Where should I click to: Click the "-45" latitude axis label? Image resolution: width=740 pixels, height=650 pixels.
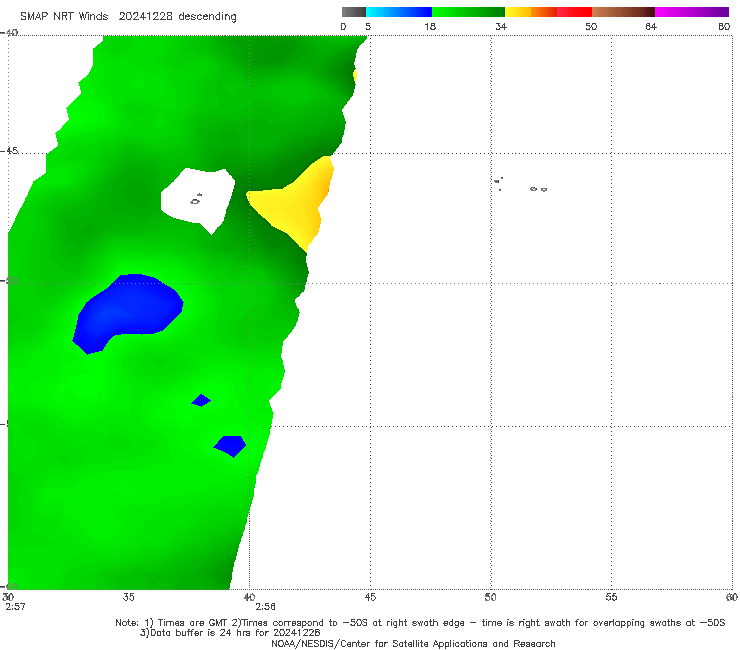point(9,151)
